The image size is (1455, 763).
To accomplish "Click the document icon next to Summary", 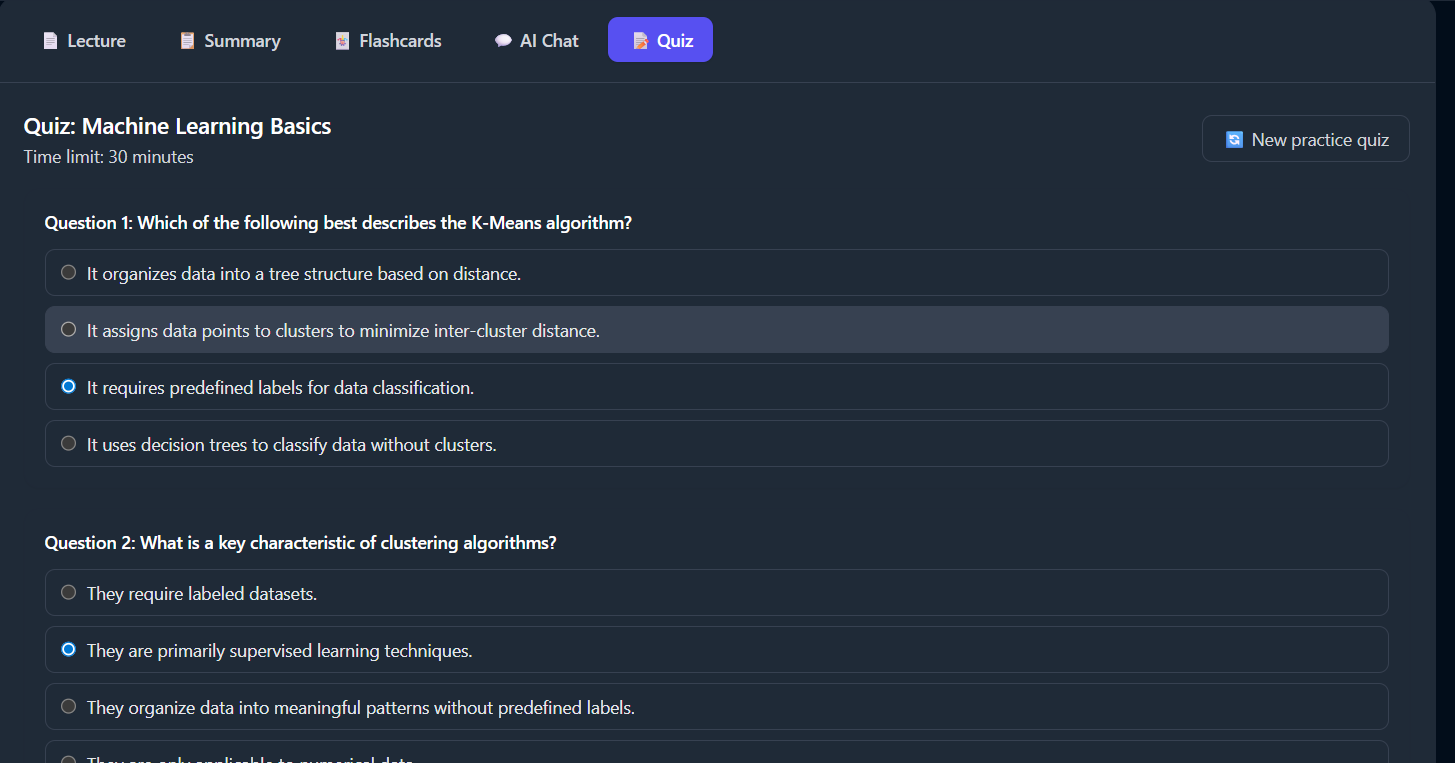I will pyautogui.click(x=186, y=40).
